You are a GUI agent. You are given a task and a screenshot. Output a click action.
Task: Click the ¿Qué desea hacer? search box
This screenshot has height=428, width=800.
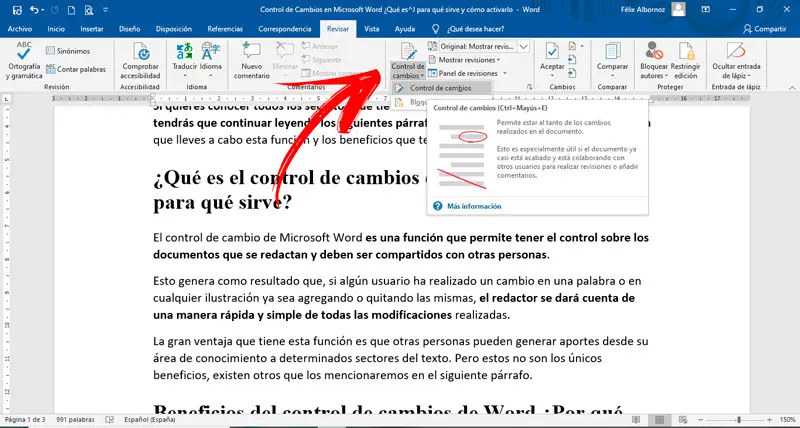click(475, 29)
